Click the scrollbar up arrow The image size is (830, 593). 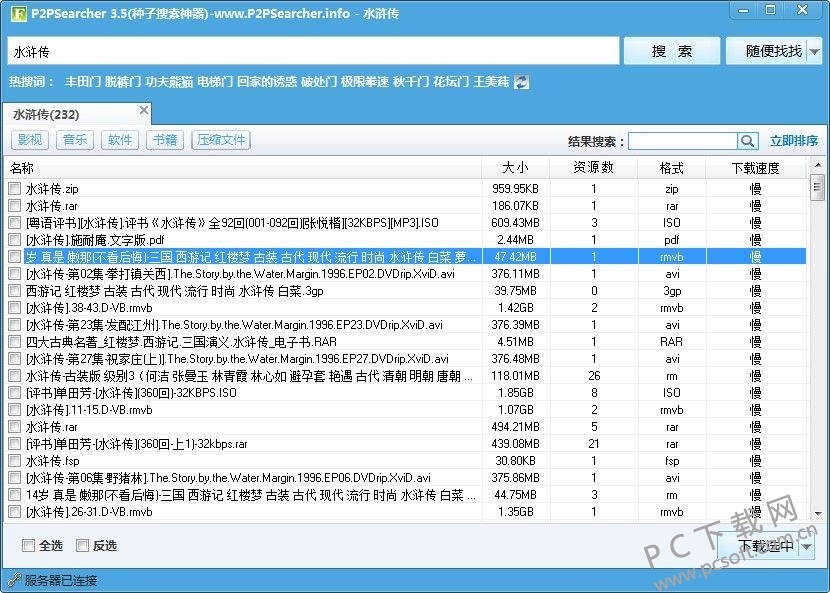coord(818,165)
